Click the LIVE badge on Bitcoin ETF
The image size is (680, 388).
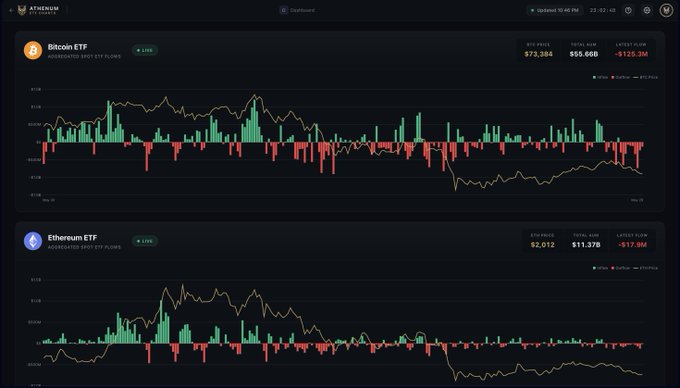[145, 50]
